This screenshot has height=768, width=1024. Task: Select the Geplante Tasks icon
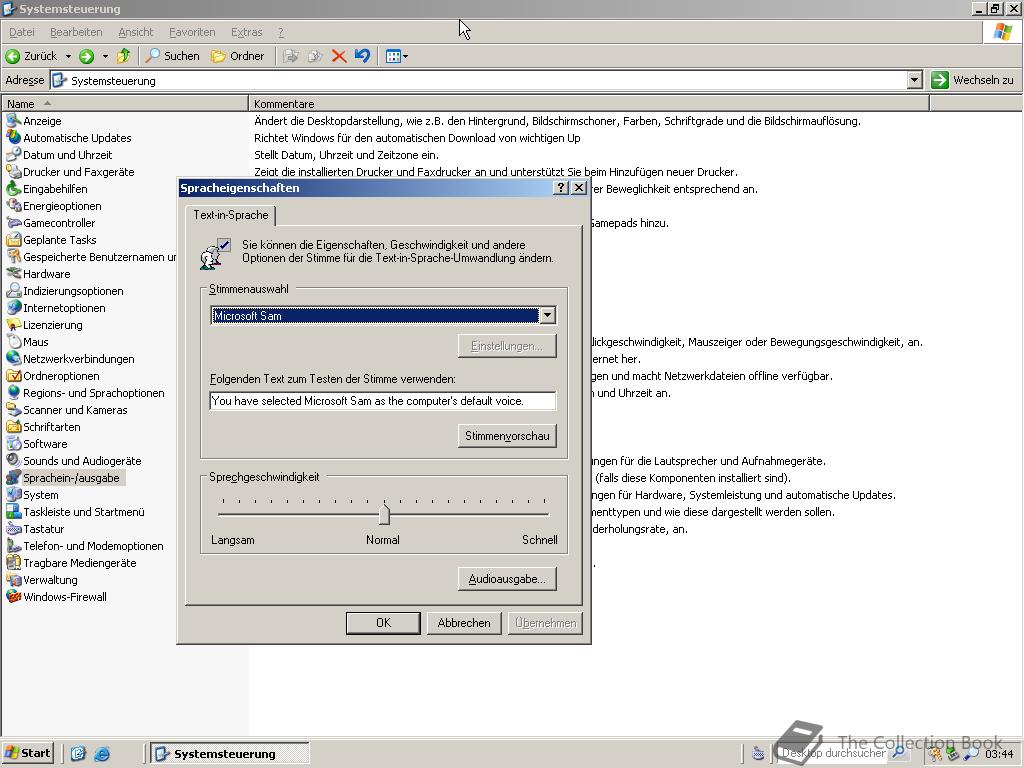[13, 240]
